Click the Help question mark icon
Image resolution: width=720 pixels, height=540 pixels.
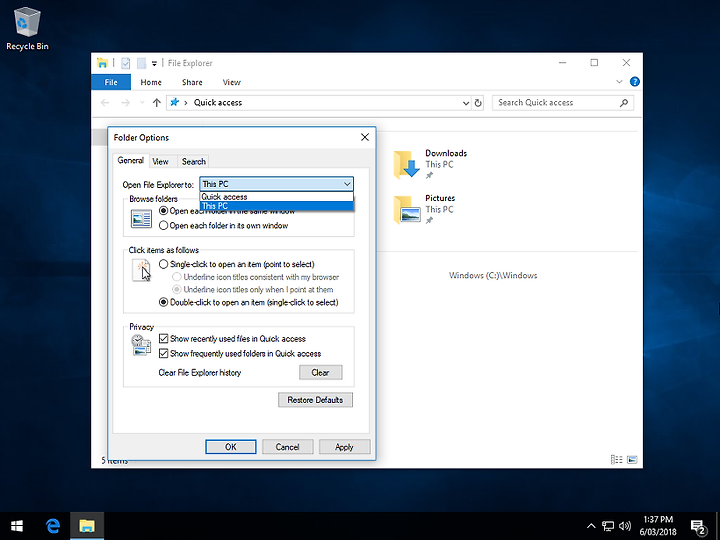click(635, 82)
